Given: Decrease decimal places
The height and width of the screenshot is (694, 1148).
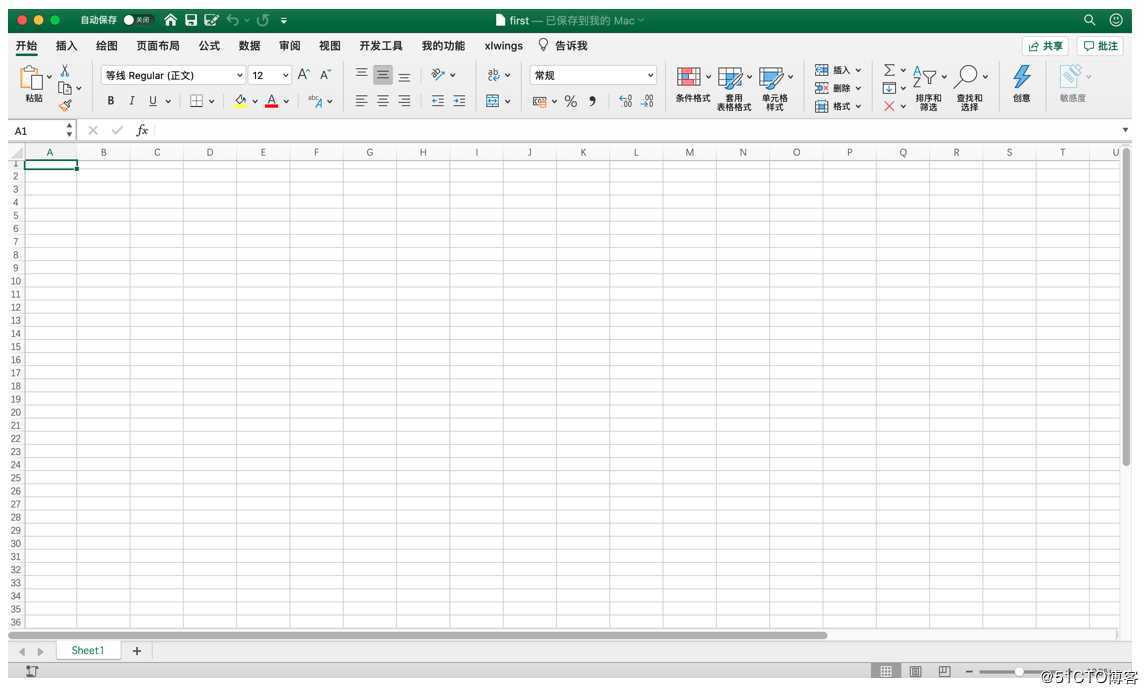Looking at the screenshot, I should [x=647, y=101].
